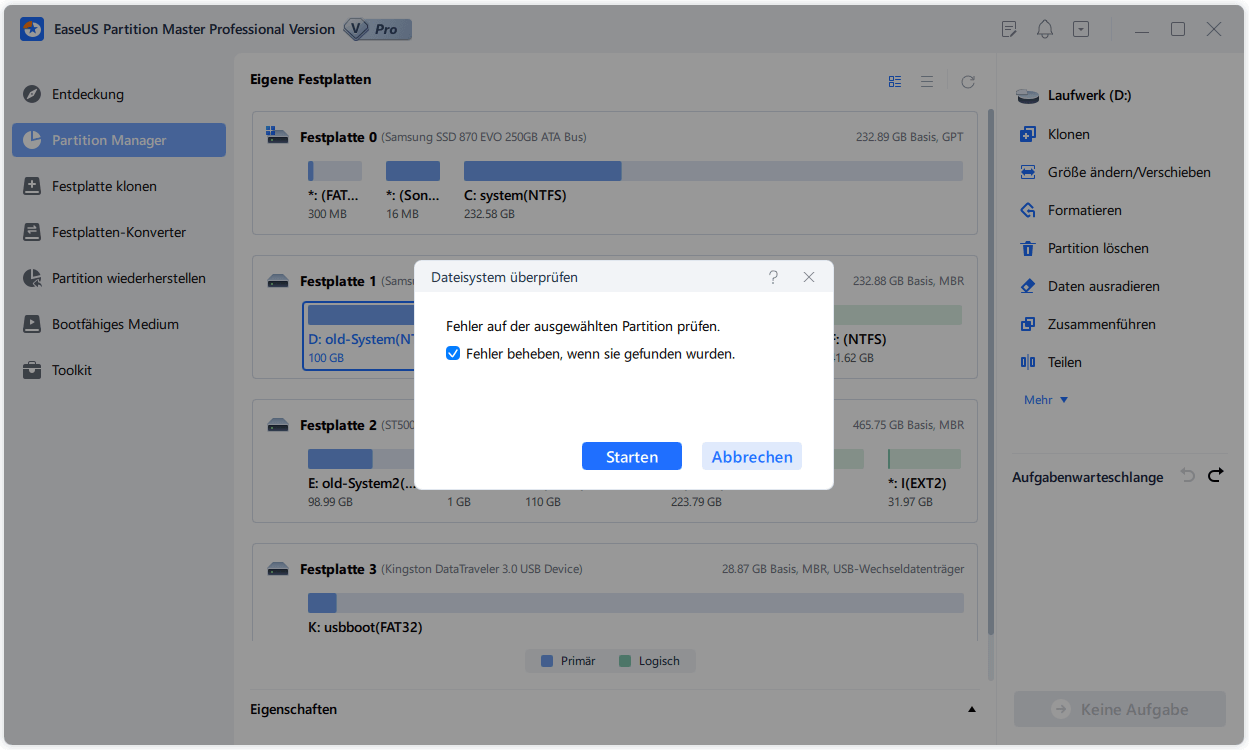Select Partition Manager in sidebar
The width and height of the screenshot is (1249, 750).
[118, 140]
